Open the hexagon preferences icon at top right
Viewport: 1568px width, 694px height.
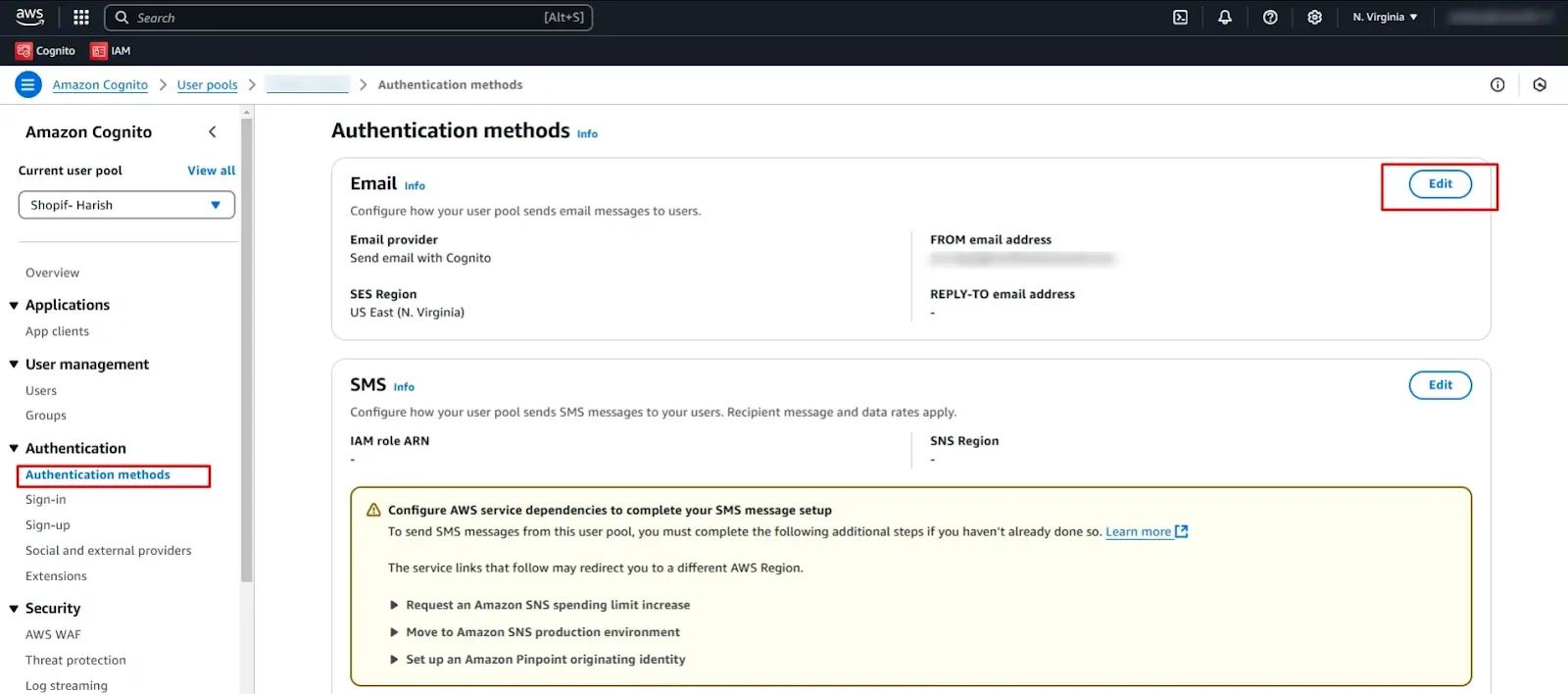1541,85
